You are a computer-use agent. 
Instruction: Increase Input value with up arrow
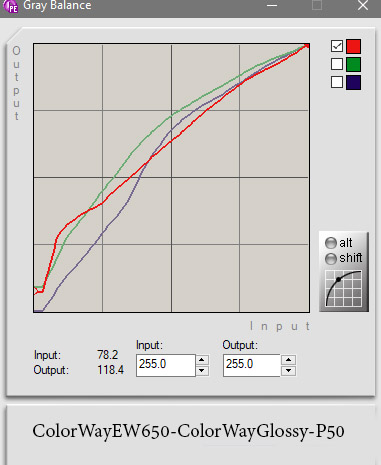coord(202,360)
